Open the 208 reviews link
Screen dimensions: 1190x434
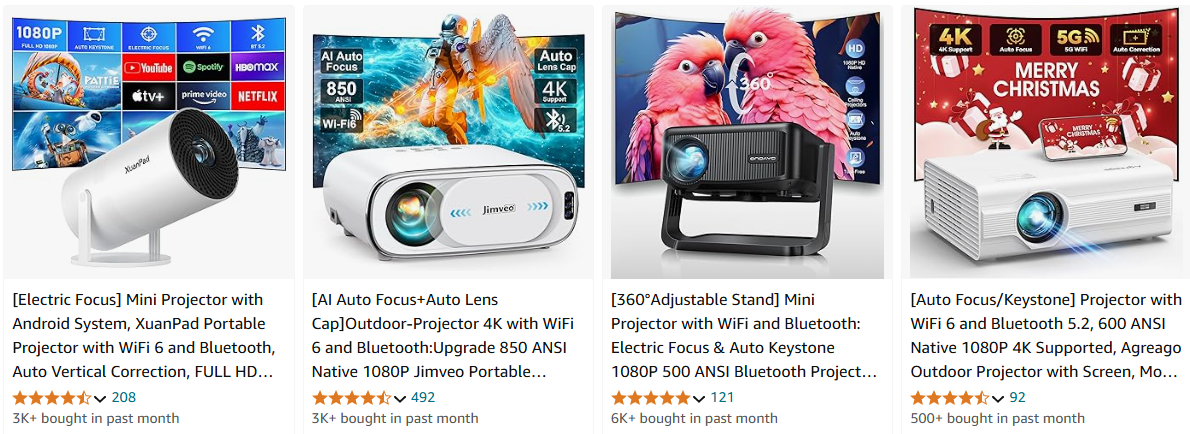pos(124,397)
